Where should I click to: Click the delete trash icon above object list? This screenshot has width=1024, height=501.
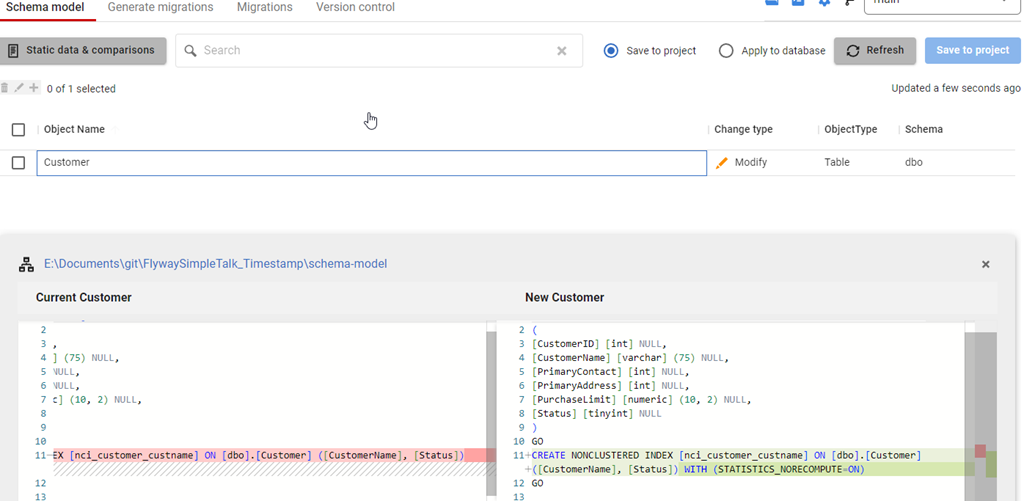[5, 88]
